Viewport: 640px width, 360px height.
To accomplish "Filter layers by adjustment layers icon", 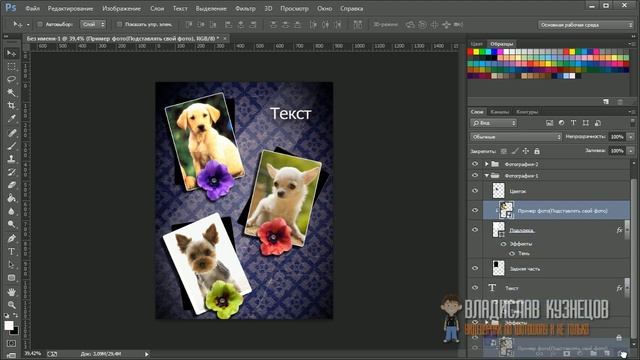I will coord(562,123).
